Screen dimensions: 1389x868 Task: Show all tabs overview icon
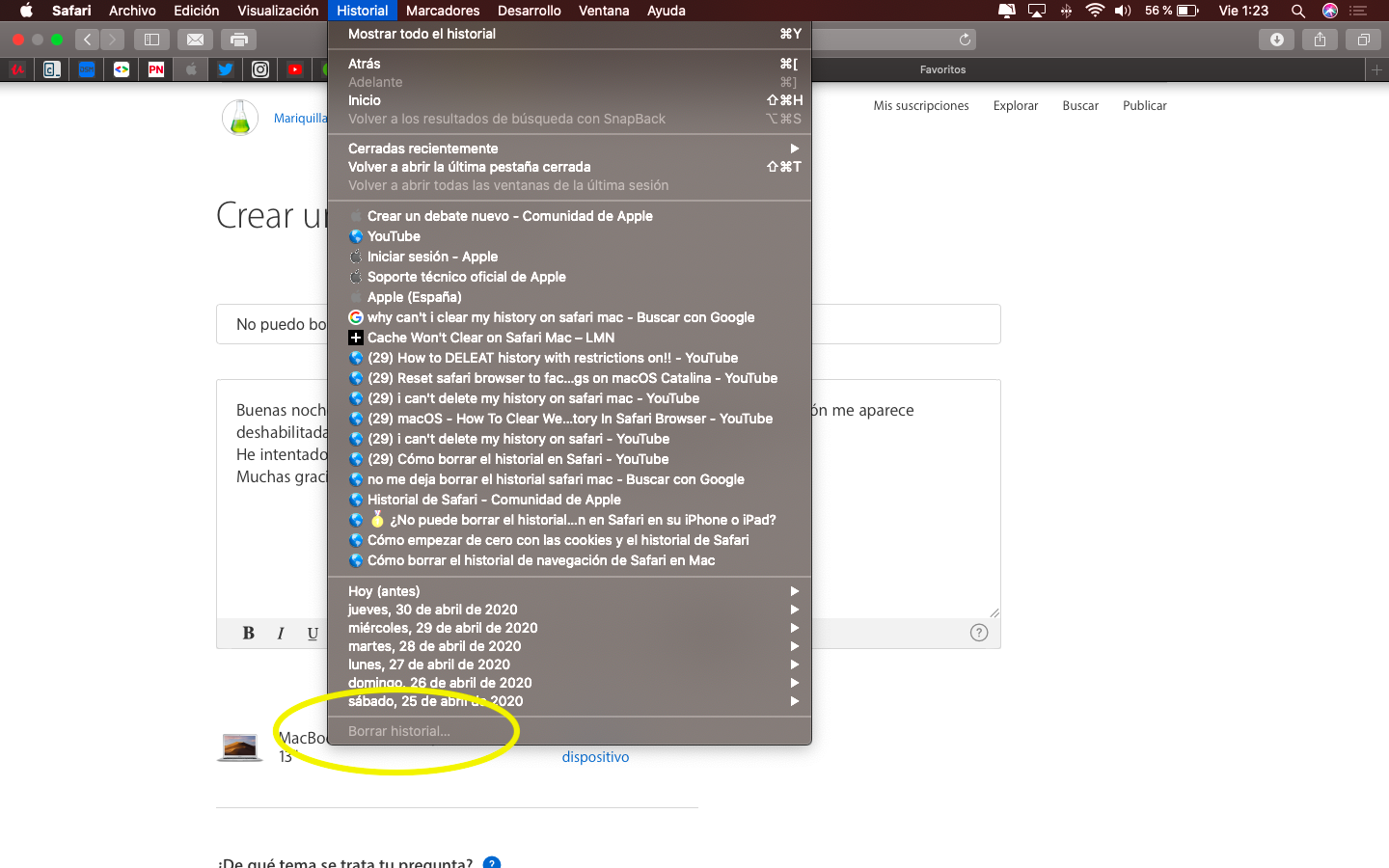coord(1363,40)
